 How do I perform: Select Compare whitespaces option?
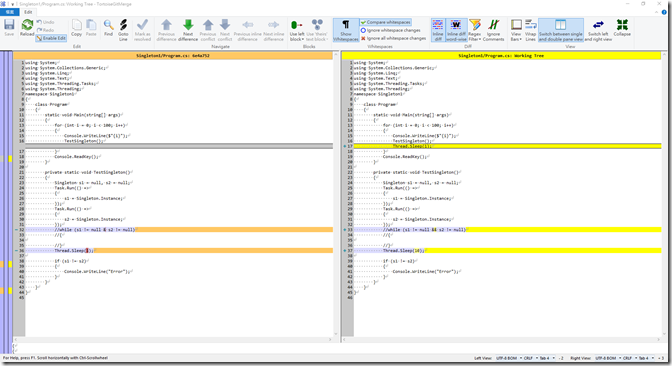[x=385, y=22]
